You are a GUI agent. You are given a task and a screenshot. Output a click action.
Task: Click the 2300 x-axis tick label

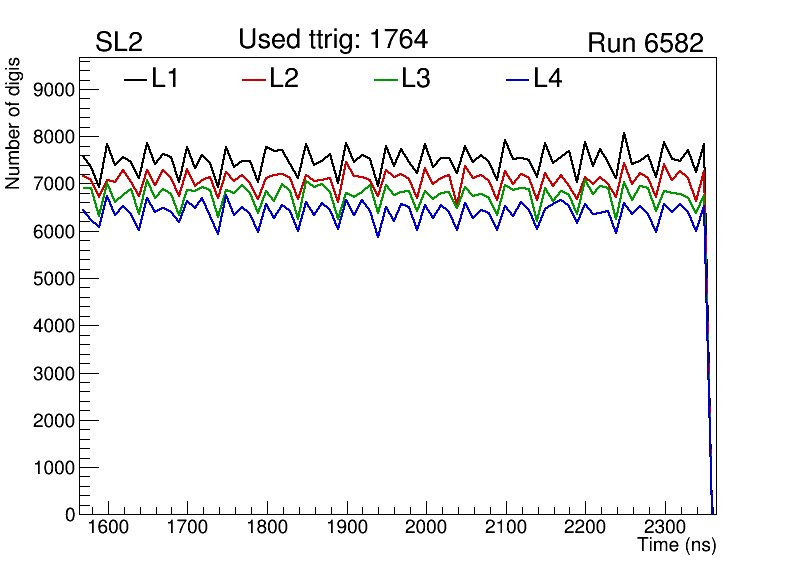click(666, 527)
